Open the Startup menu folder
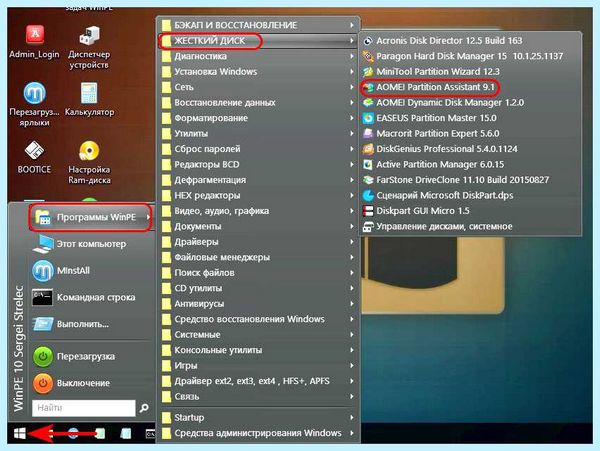Screen dimensions: 600x451 point(258,418)
